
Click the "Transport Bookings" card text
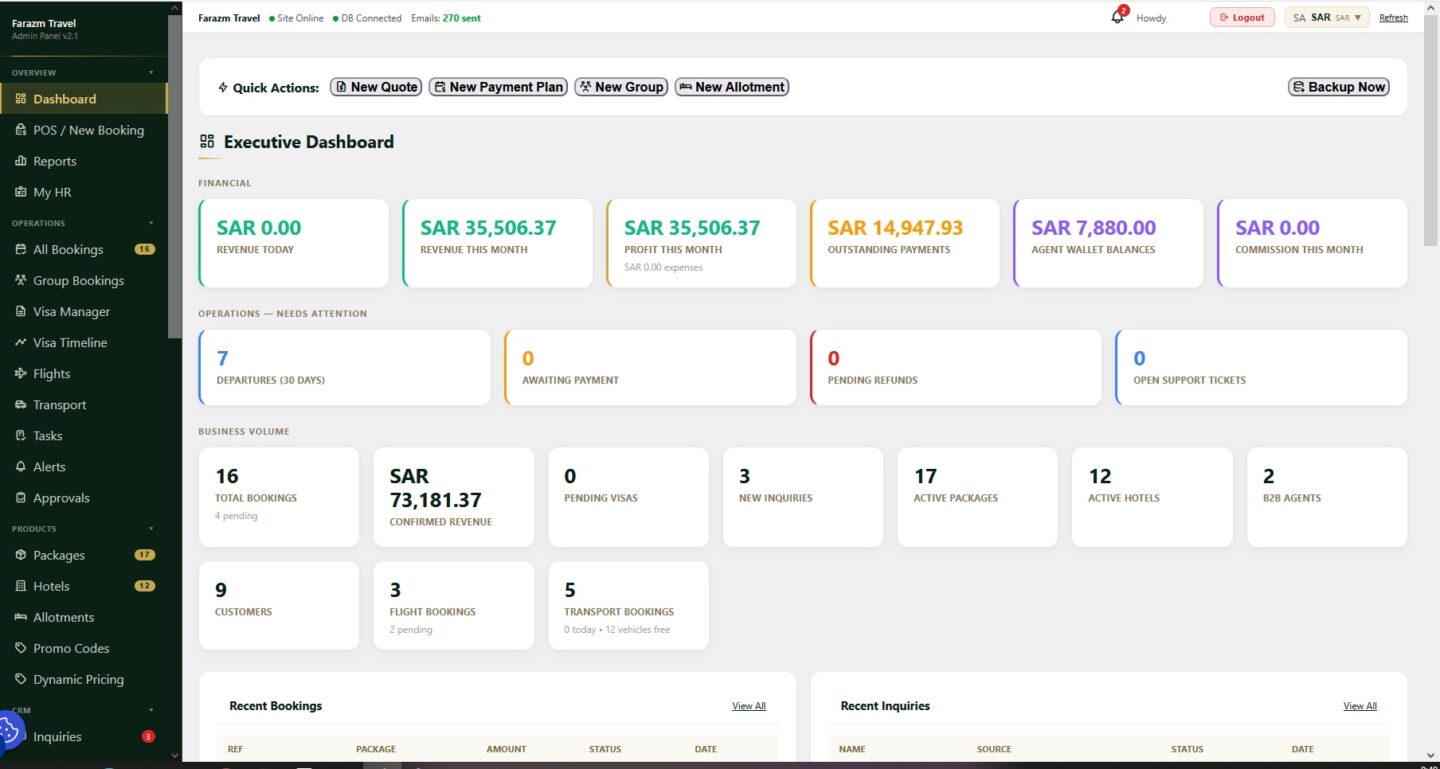(619, 612)
